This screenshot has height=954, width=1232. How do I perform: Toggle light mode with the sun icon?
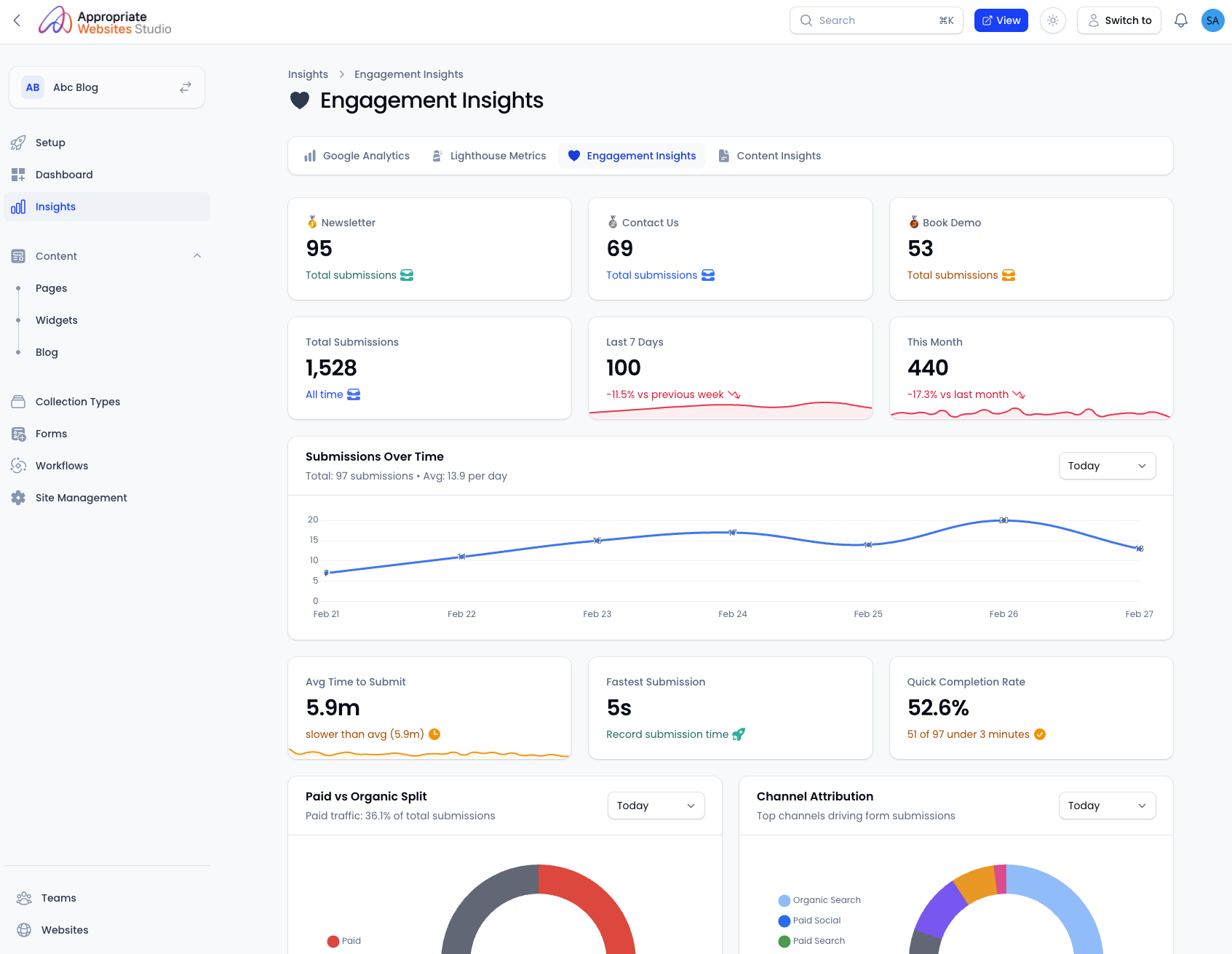coord(1052,20)
